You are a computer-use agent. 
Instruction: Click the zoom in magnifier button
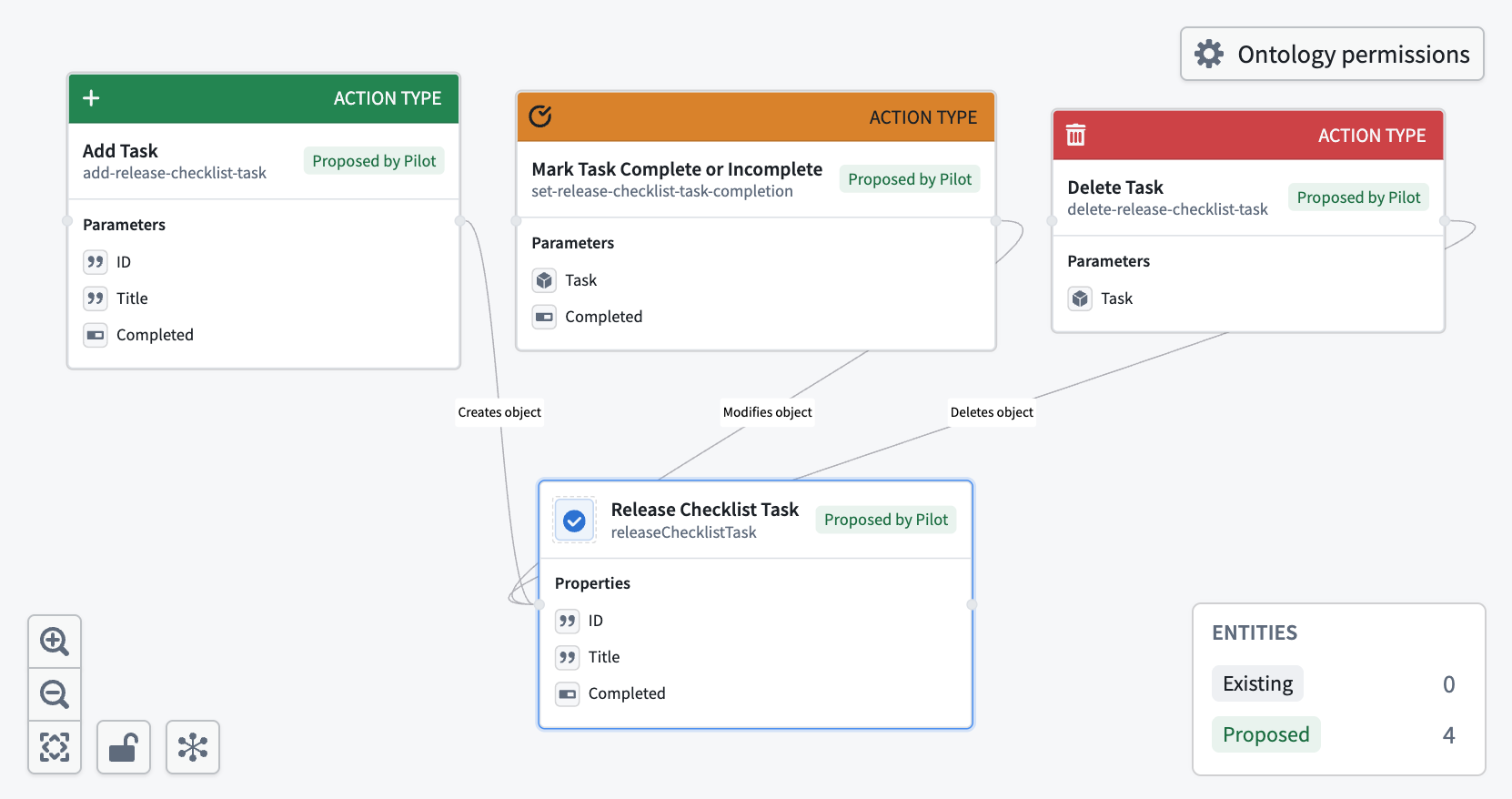point(55,642)
